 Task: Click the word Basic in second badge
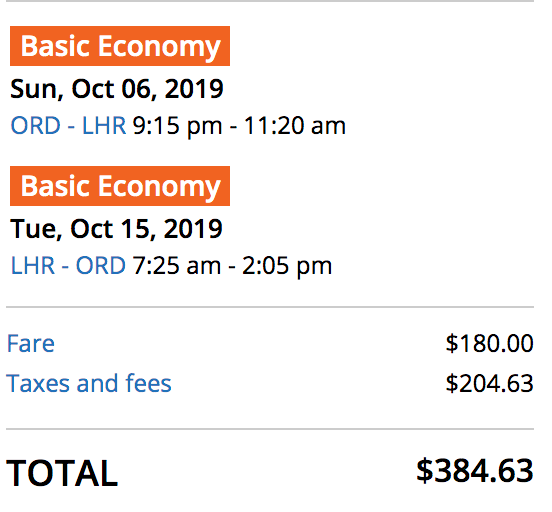55,186
